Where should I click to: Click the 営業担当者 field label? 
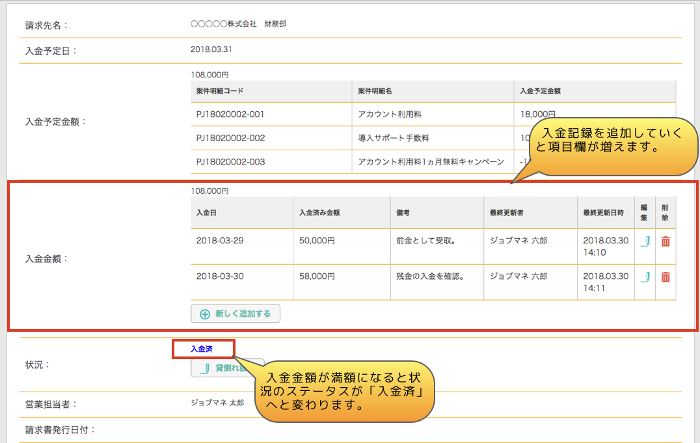click(51, 405)
